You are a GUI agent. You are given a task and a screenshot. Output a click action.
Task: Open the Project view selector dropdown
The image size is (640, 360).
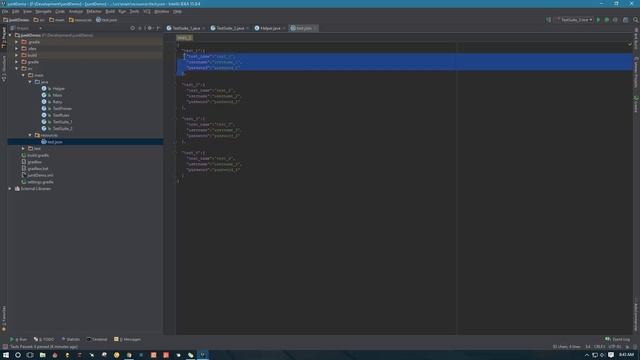point(26,28)
